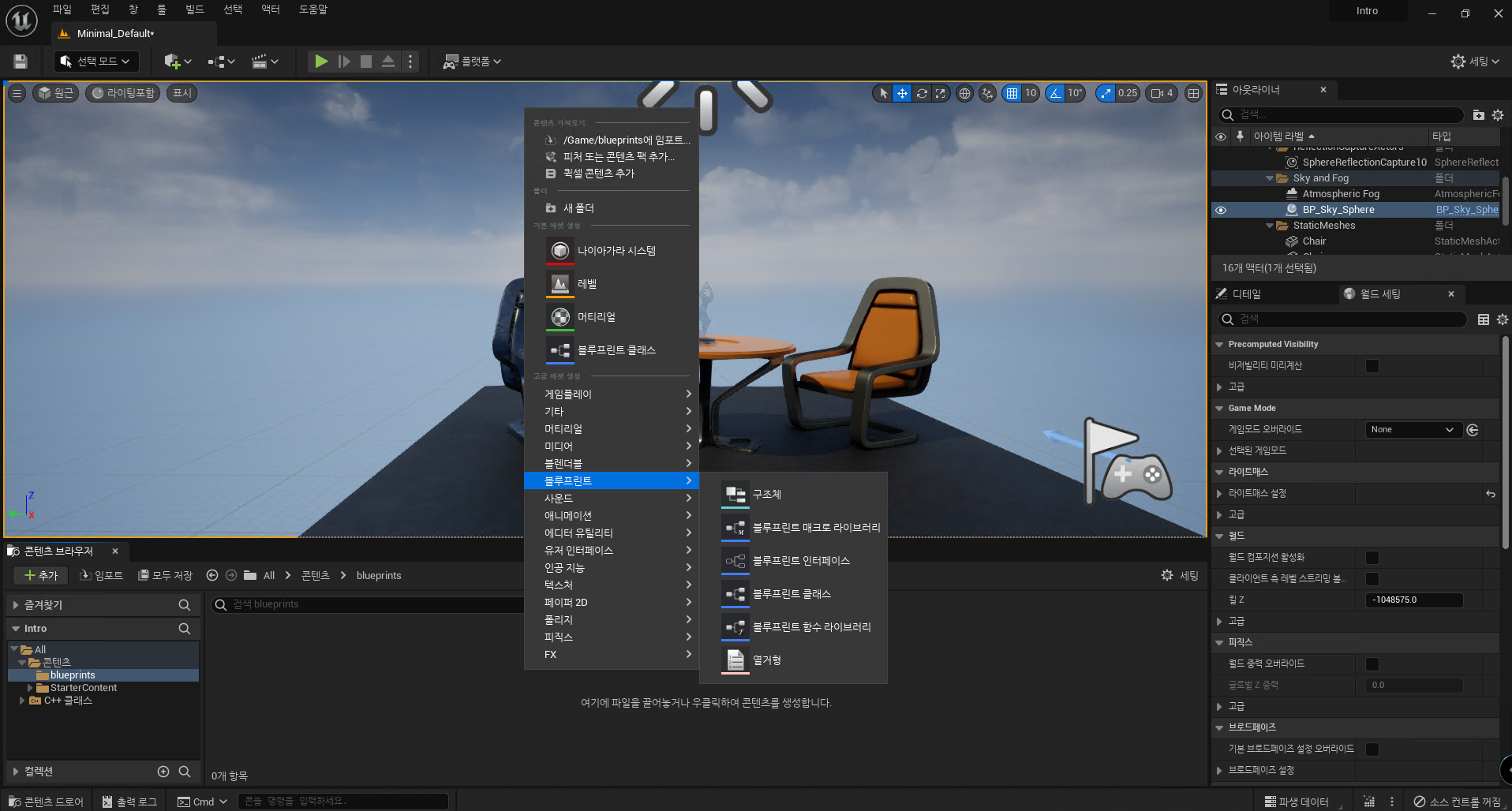The width and height of the screenshot is (1512, 811).
Task: Switch to World Settings tab
Action: pos(1379,294)
